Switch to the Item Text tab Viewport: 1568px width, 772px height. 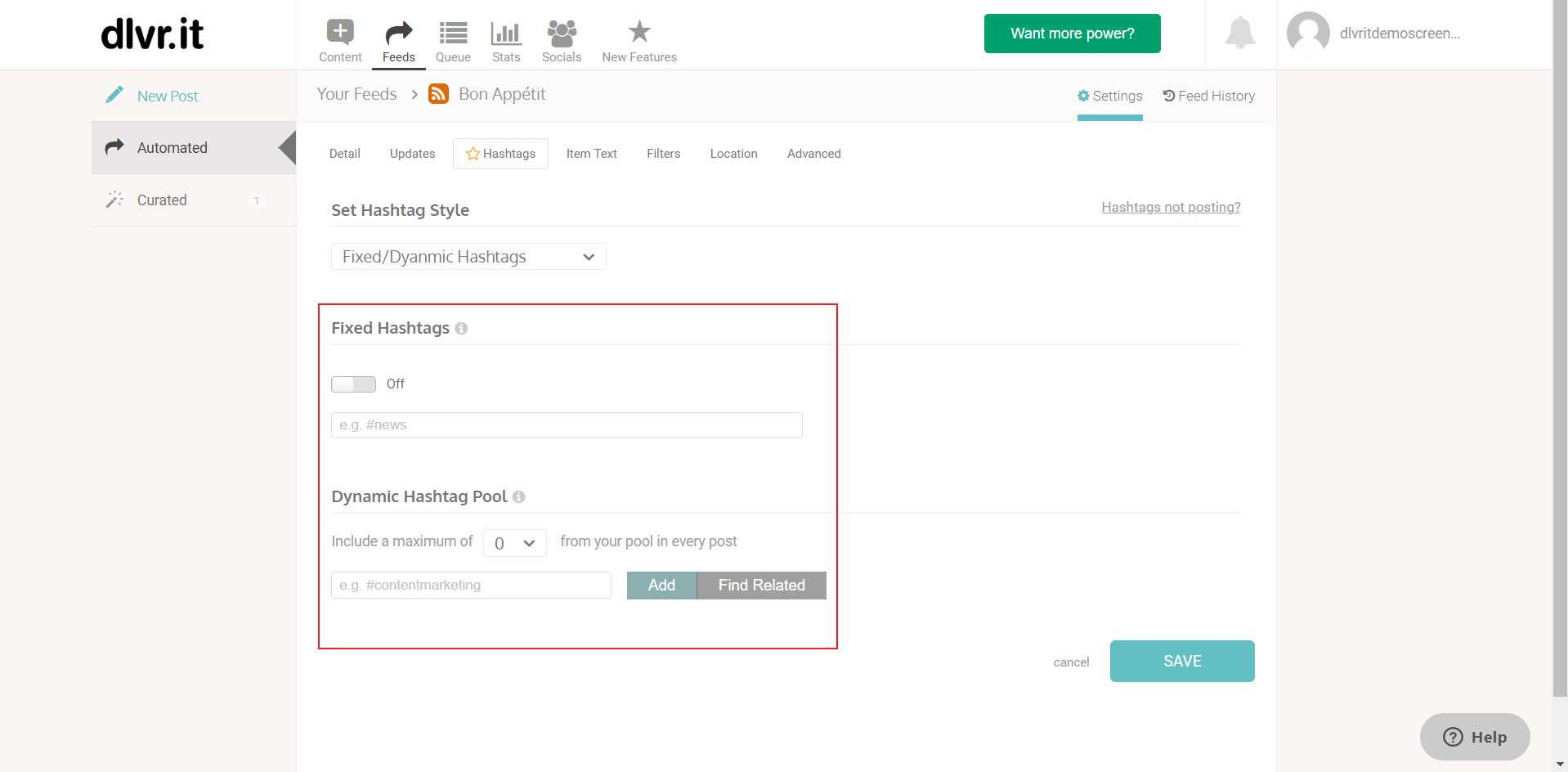(x=592, y=154)
